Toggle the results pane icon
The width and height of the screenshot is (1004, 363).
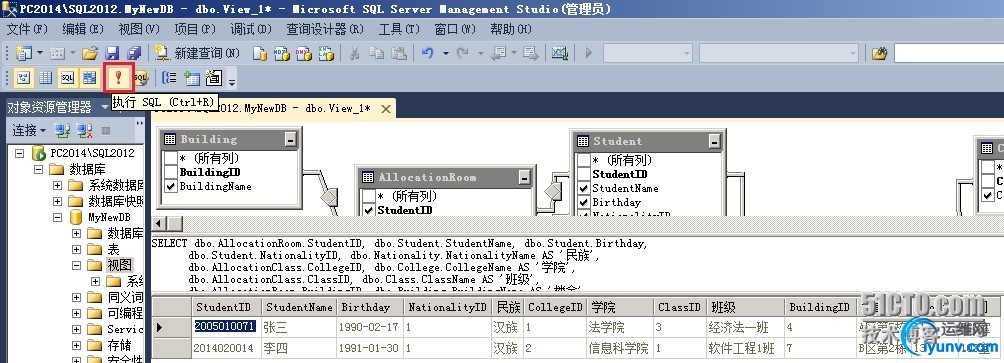[x=89, y=78]
